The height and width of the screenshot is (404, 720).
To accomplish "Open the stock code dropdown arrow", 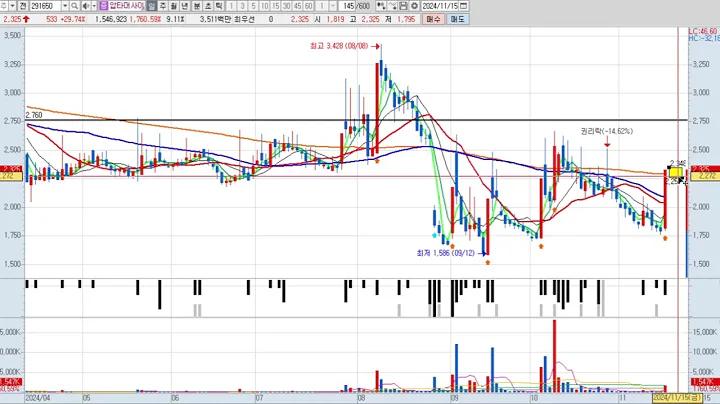I will (x=65, y=6).
